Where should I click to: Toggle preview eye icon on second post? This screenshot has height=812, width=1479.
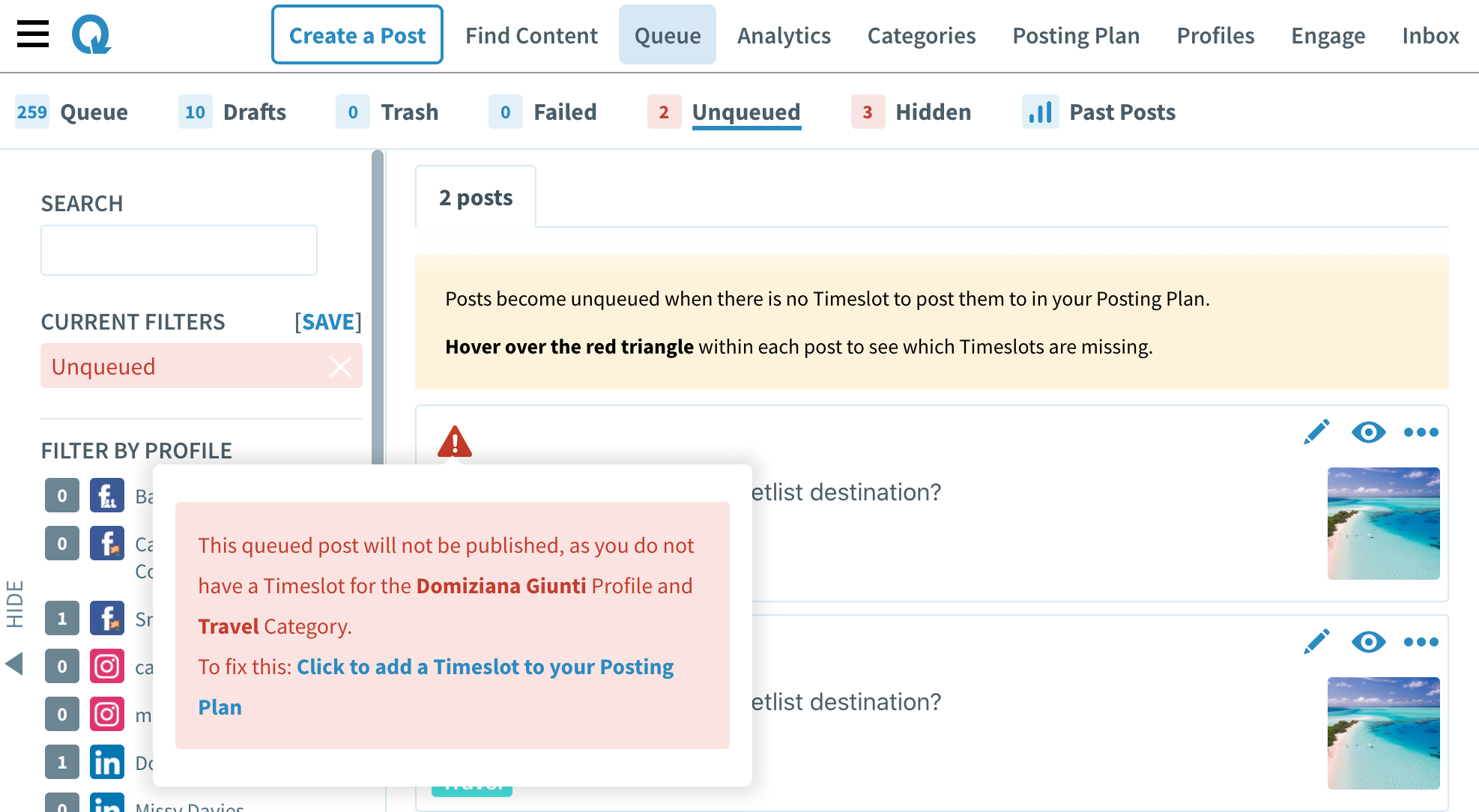1368,642
